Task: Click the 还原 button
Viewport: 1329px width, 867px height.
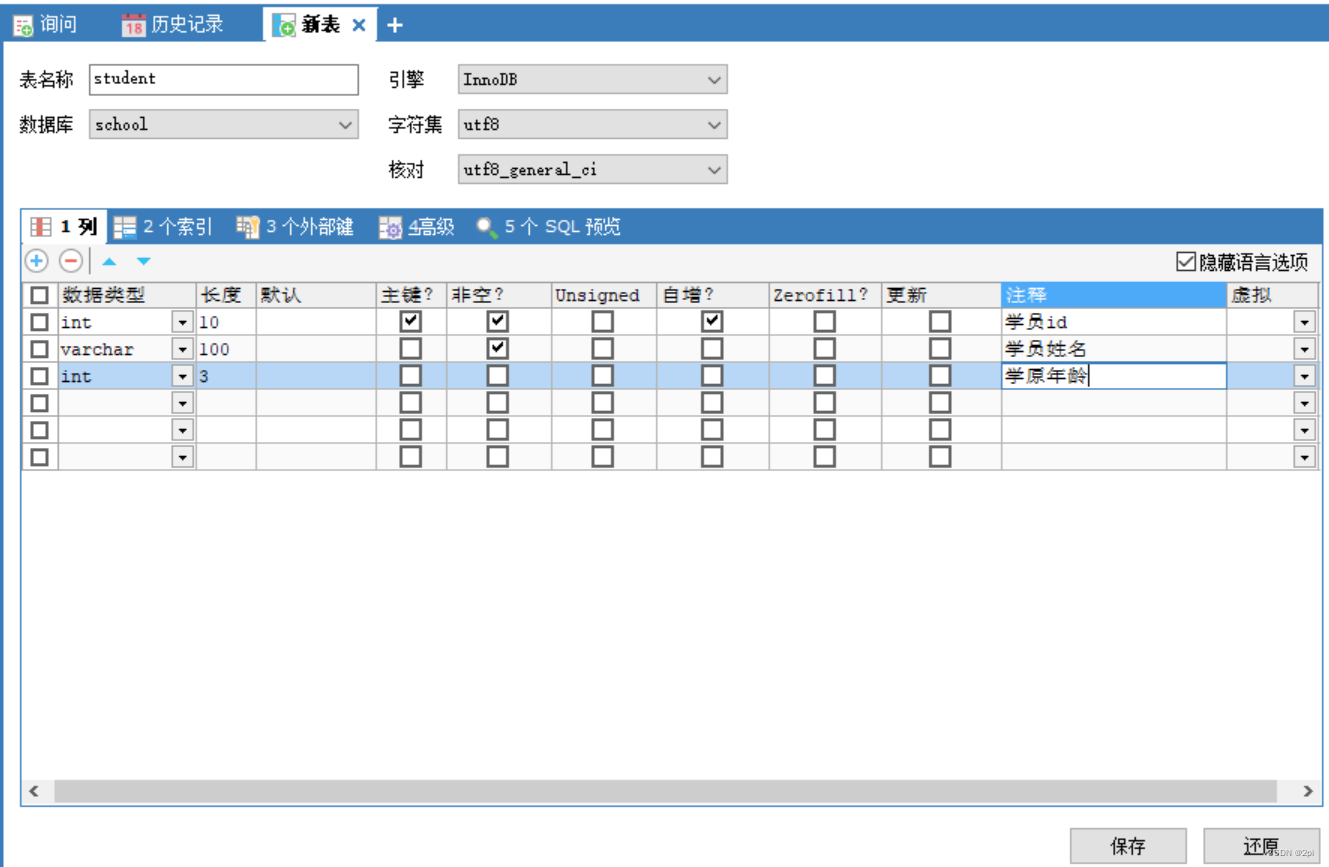Action: 1261,846
